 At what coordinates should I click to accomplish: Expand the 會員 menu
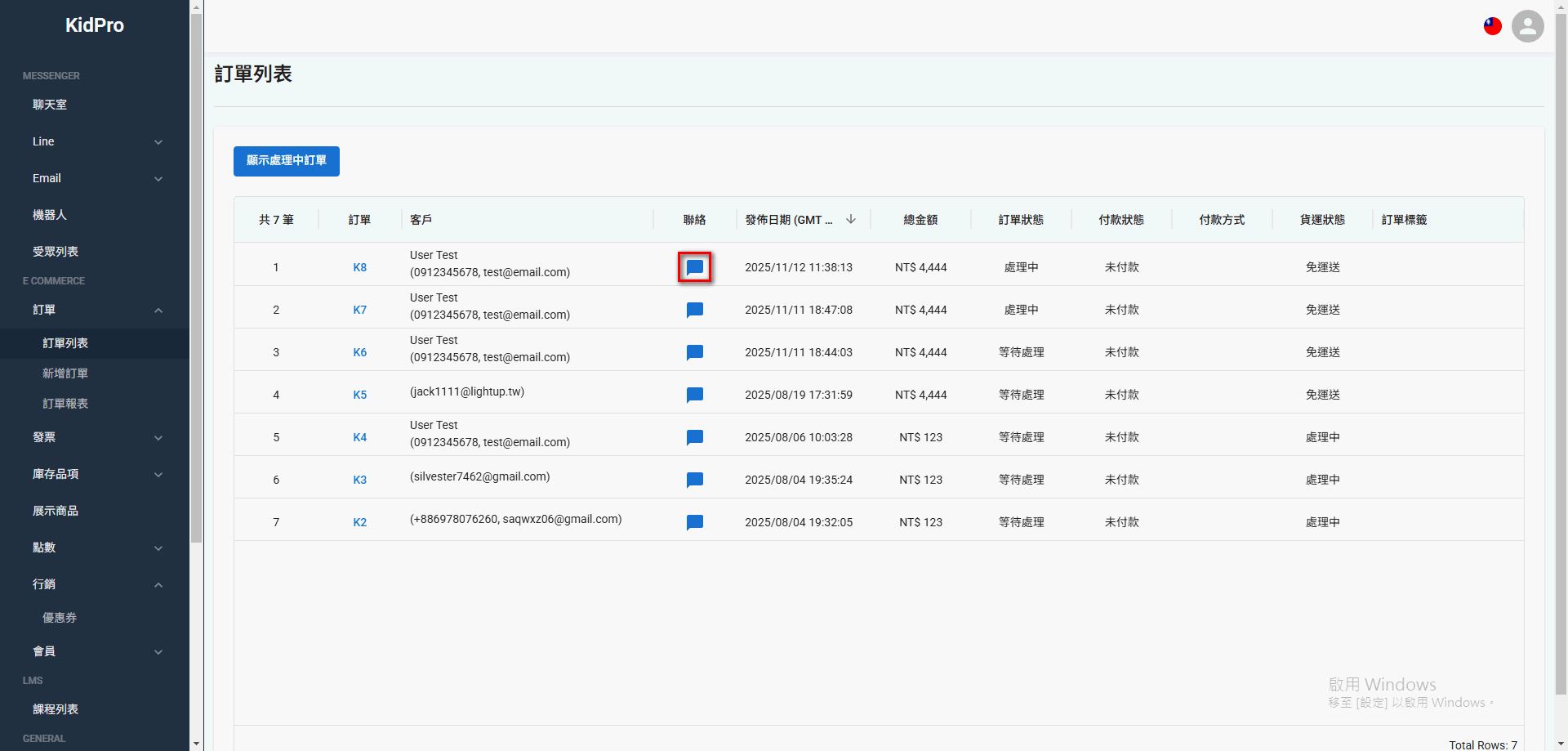tap(158, 652)
